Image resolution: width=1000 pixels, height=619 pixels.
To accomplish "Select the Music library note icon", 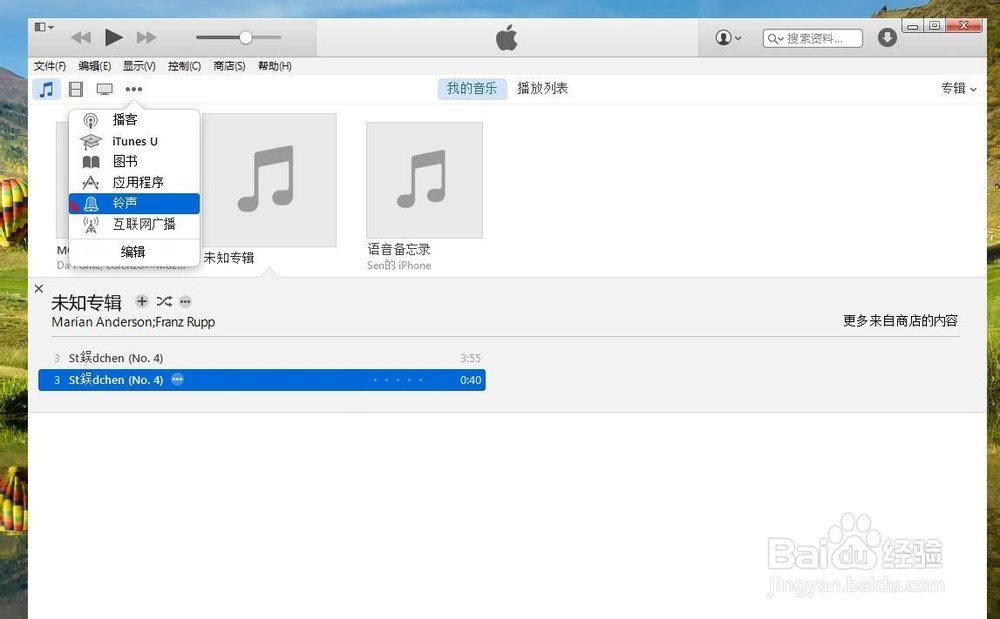I will coord(46,89).
